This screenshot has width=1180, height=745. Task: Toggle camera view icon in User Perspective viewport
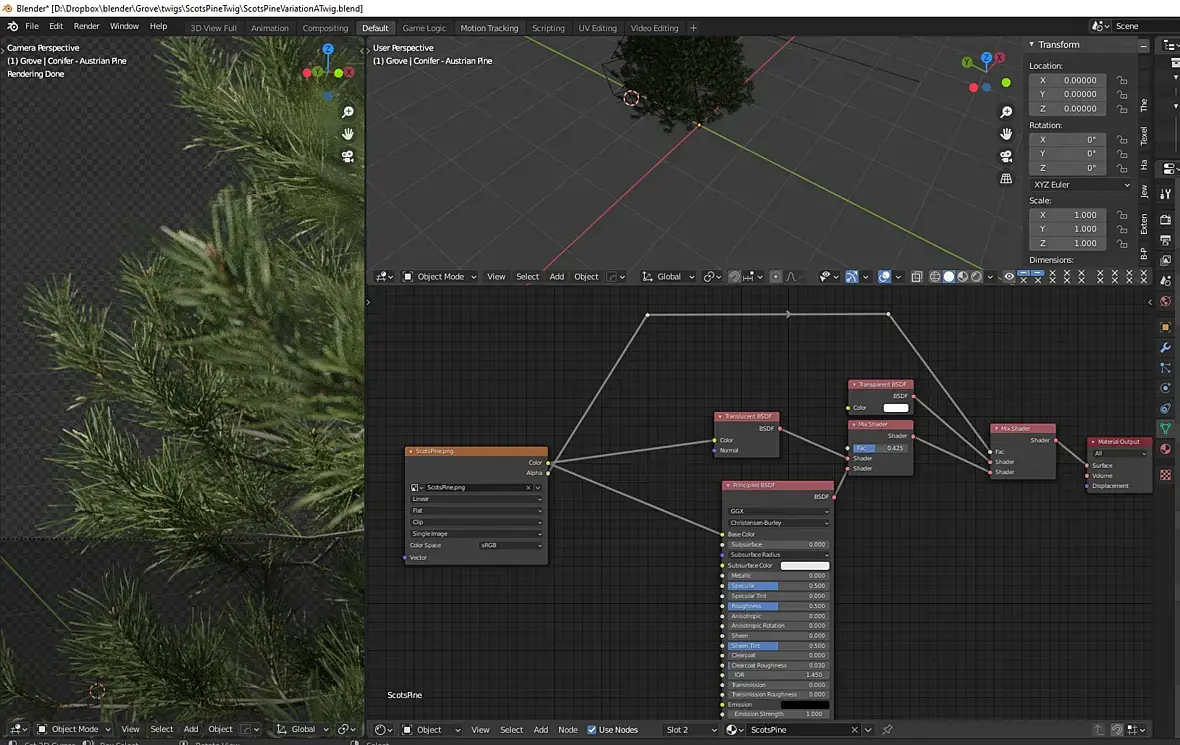click(x=1006, y=157)
